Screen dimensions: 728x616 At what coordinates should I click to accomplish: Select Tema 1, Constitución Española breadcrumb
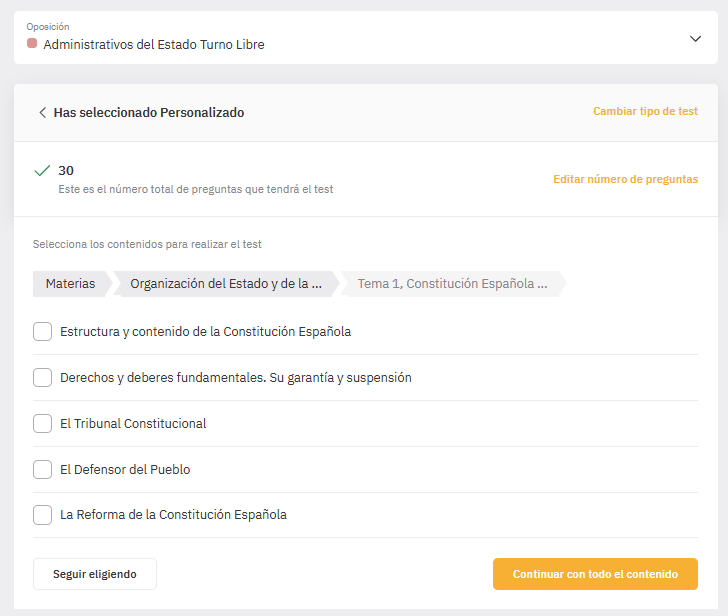tap(453, 284)
